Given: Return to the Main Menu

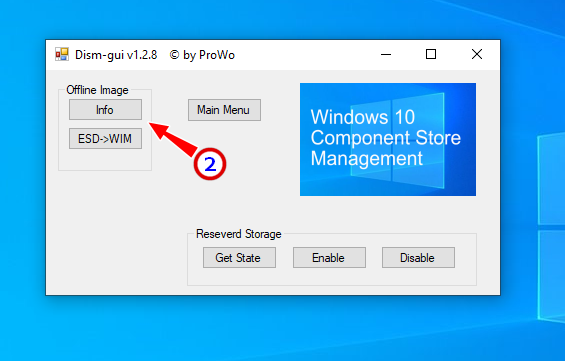Looking at the screenshot, I should click(224, 110).
